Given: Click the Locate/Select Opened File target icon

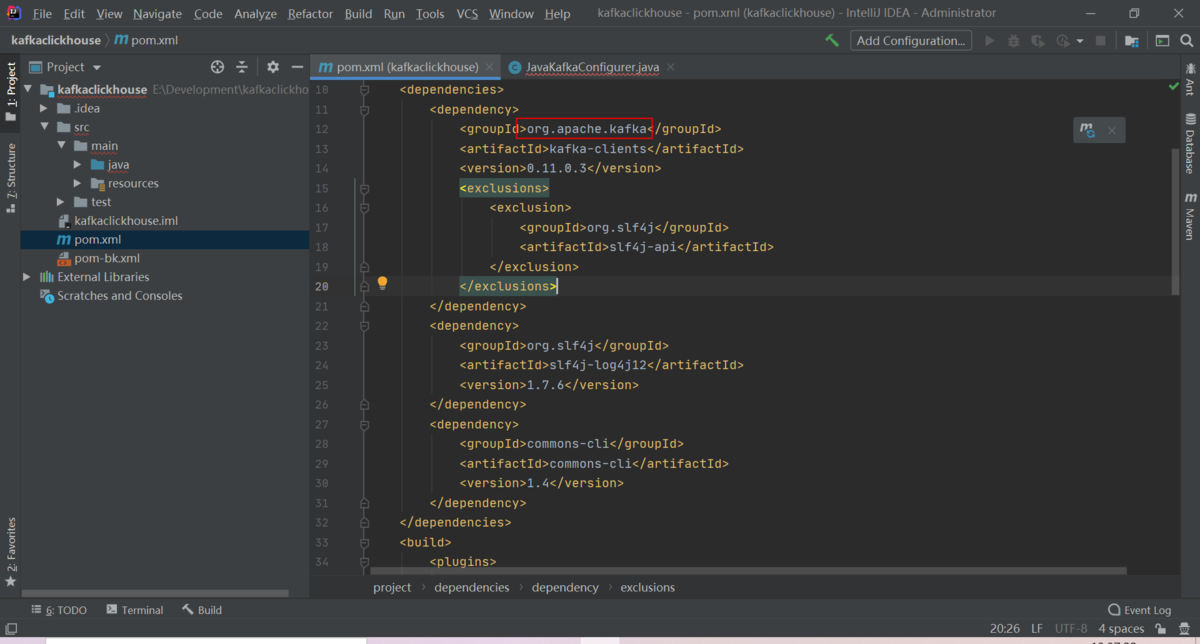Looking at the screenshot, I should coord(217,67).
